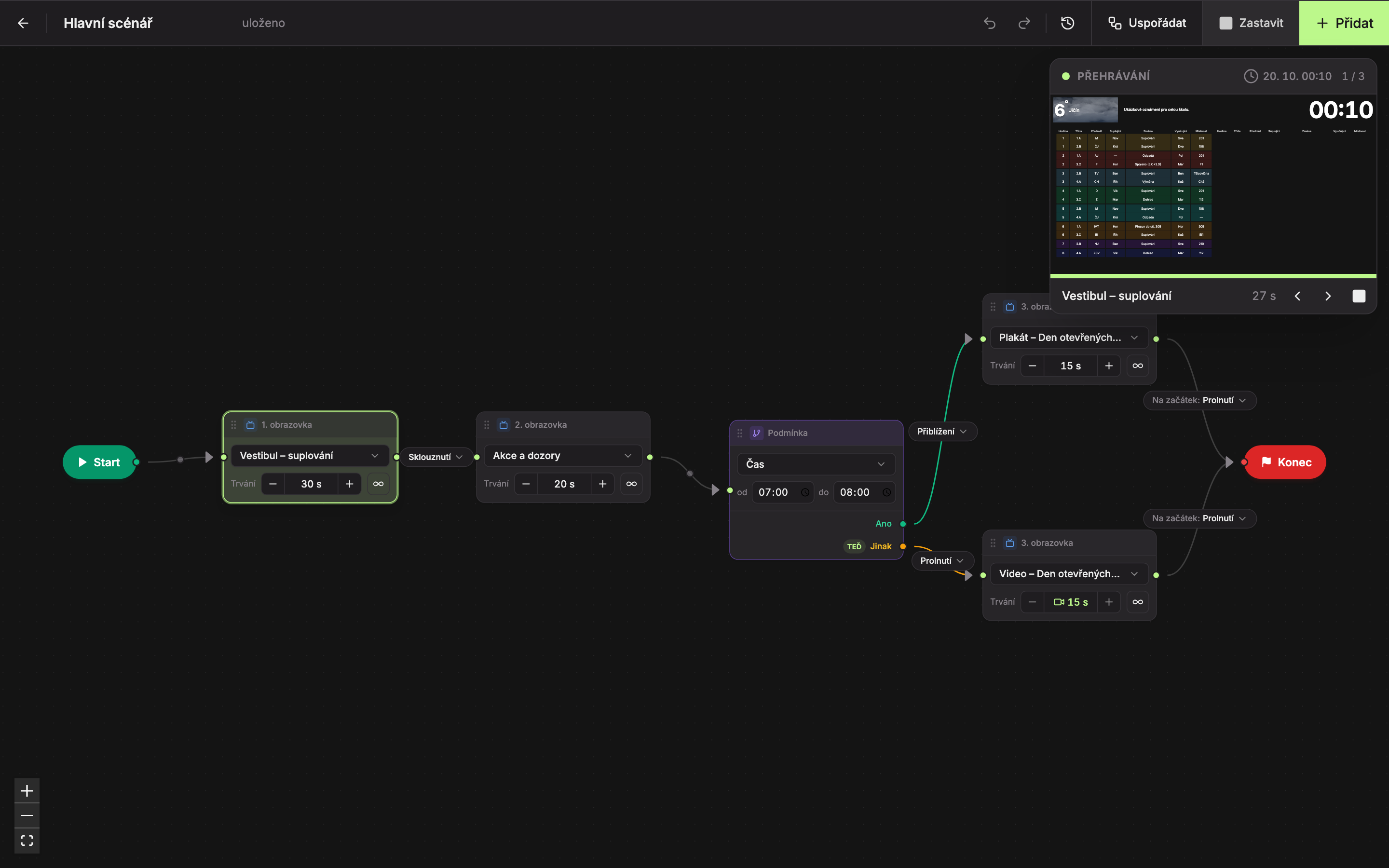The image size is (1389, 868).
Task: Increase the duration of Vestibul – suplování
Action: coord(349,484)
